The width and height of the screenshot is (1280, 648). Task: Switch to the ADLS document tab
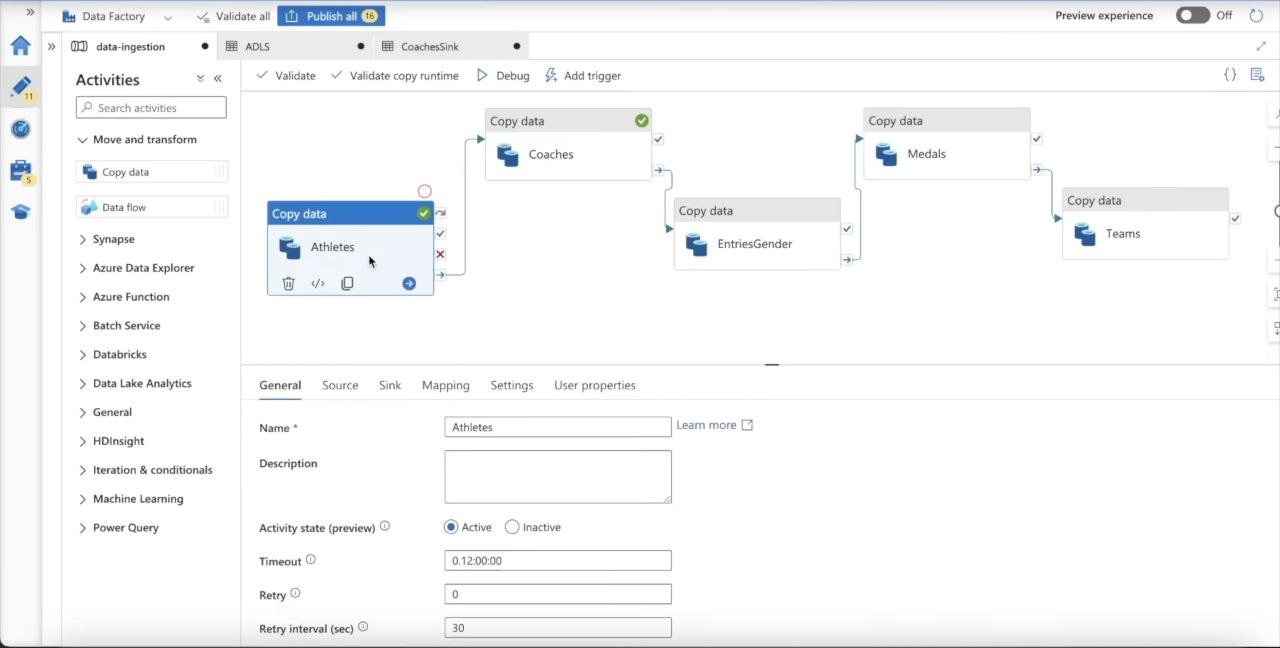295,46
